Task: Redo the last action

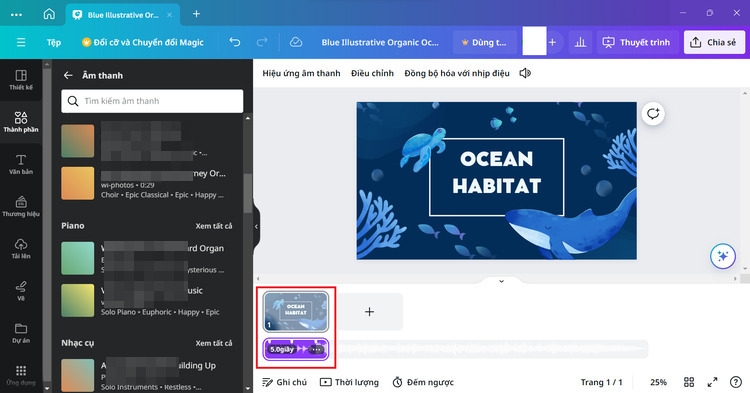Action: click(262, 42)
